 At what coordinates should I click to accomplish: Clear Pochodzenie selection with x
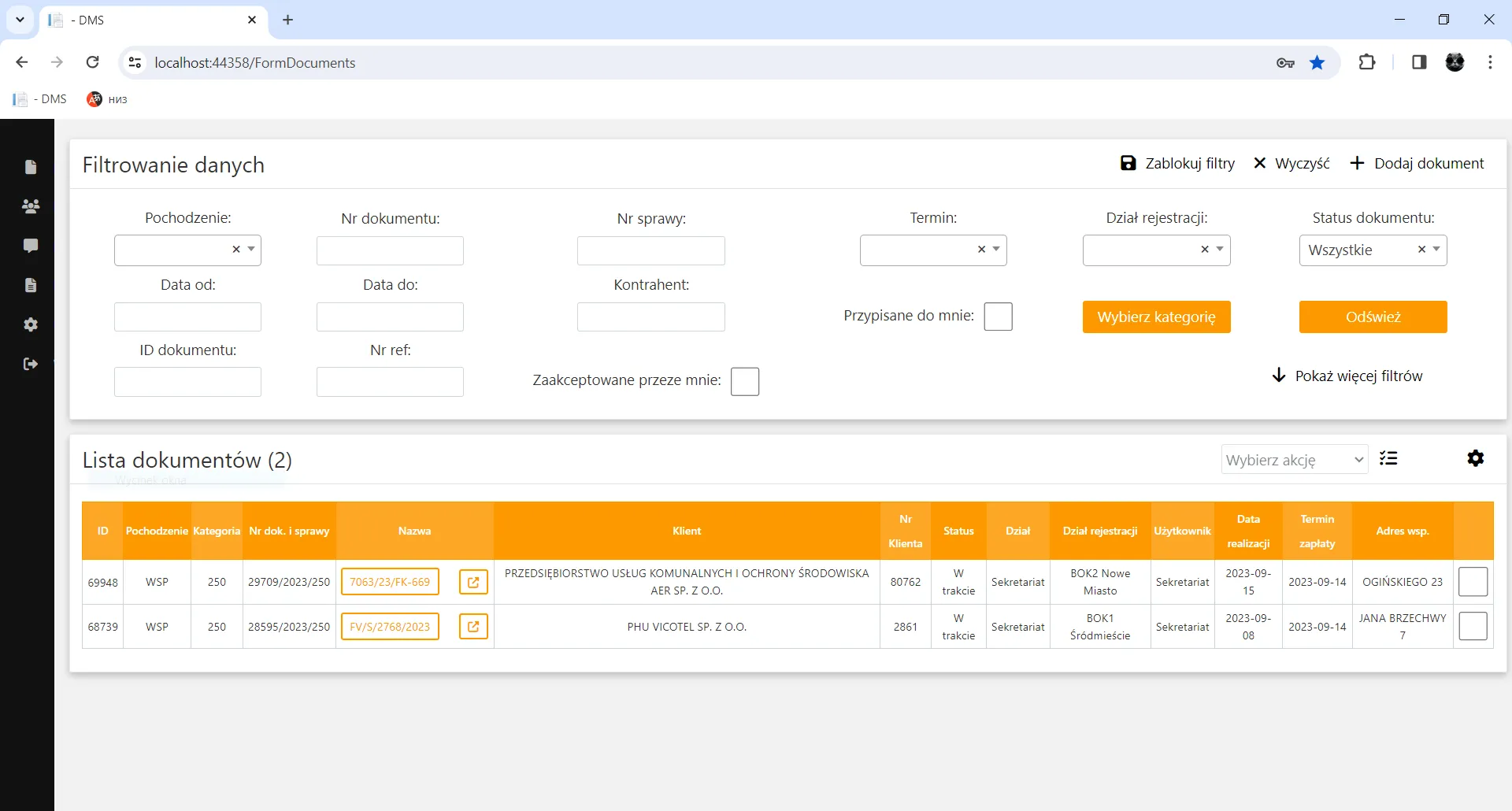[x=235, y=249]
